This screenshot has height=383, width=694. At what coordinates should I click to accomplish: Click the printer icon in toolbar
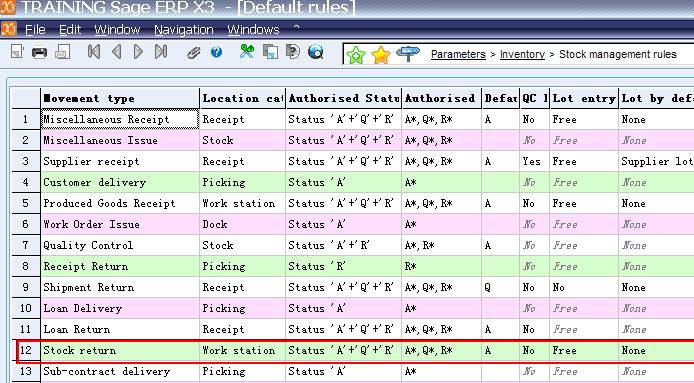[x=39, y=53]
